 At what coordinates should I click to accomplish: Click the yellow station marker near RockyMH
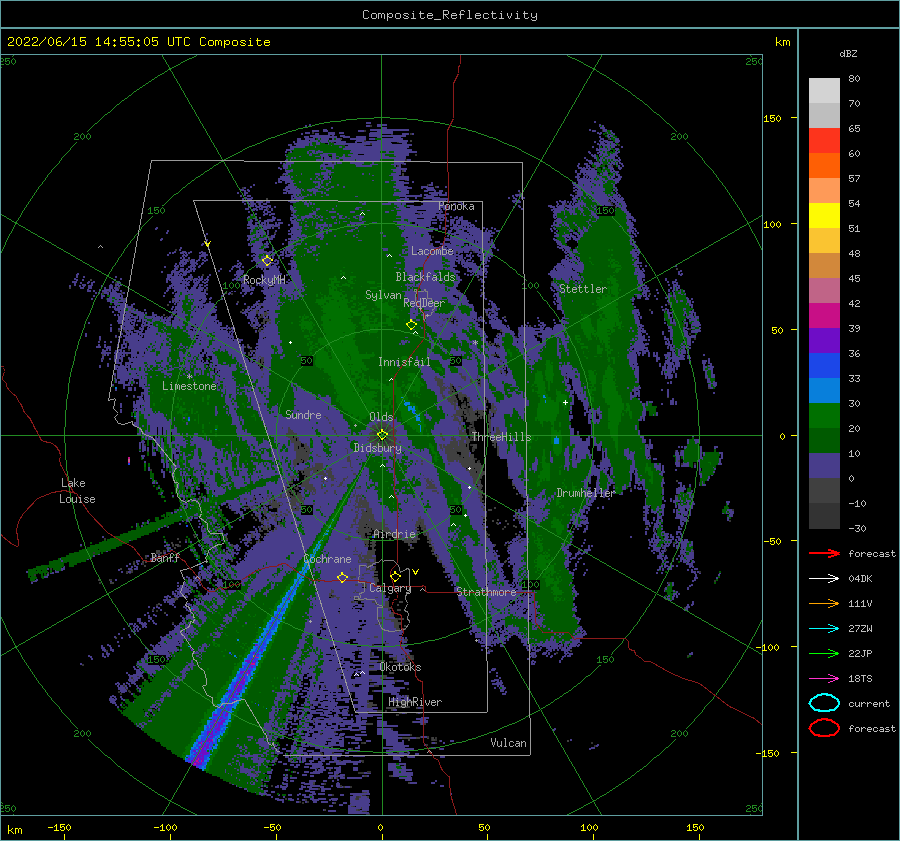(x=267, y=261)
